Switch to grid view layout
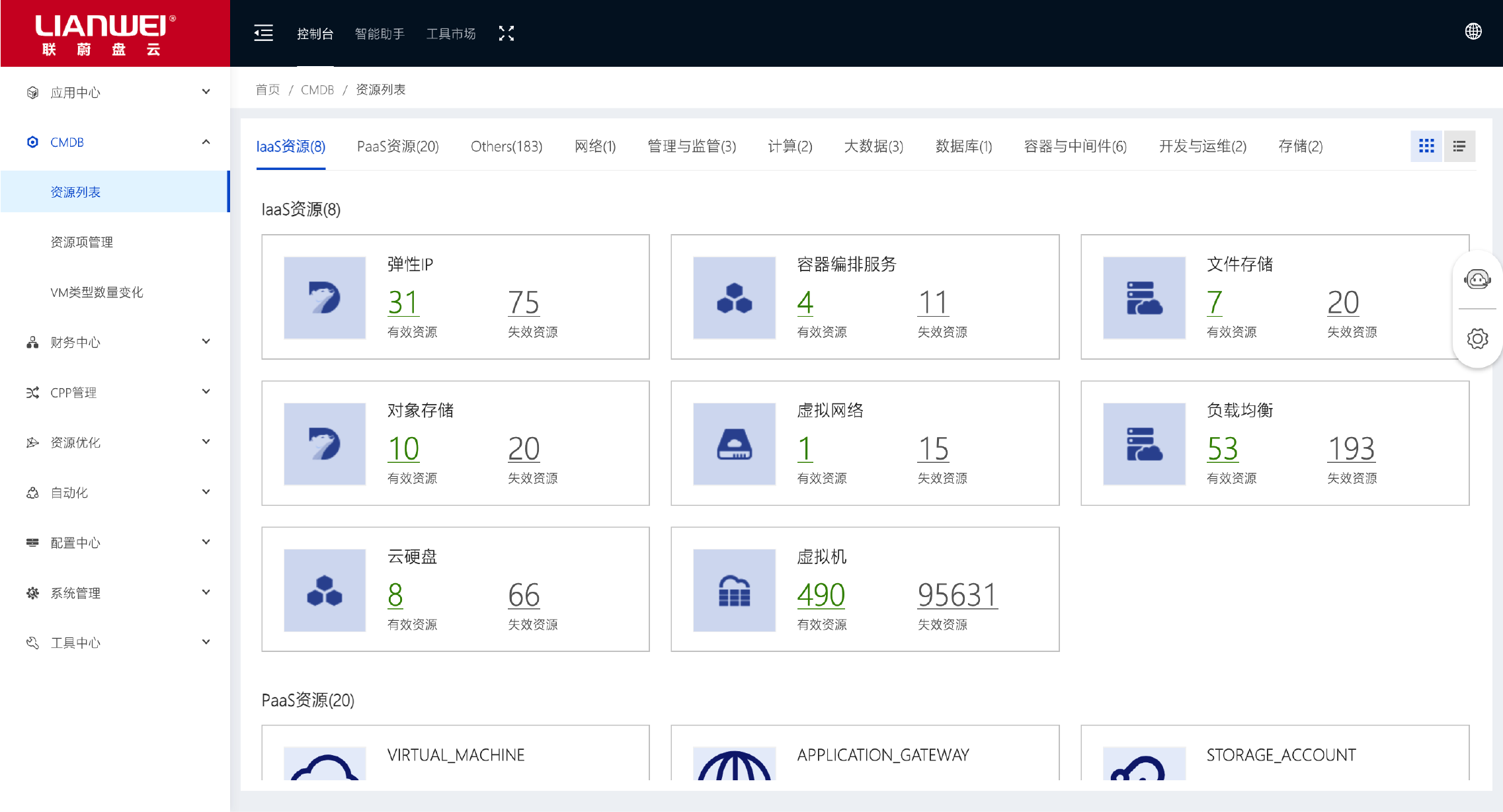Image resolution: width=1503 pixels, height=812 pixels. coord(1426,146)
